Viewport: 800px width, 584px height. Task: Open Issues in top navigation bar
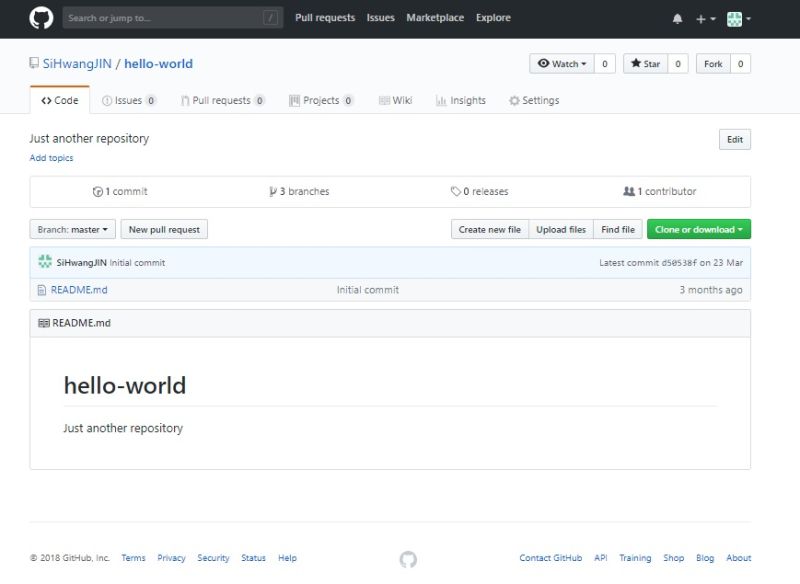click(381, 17)
